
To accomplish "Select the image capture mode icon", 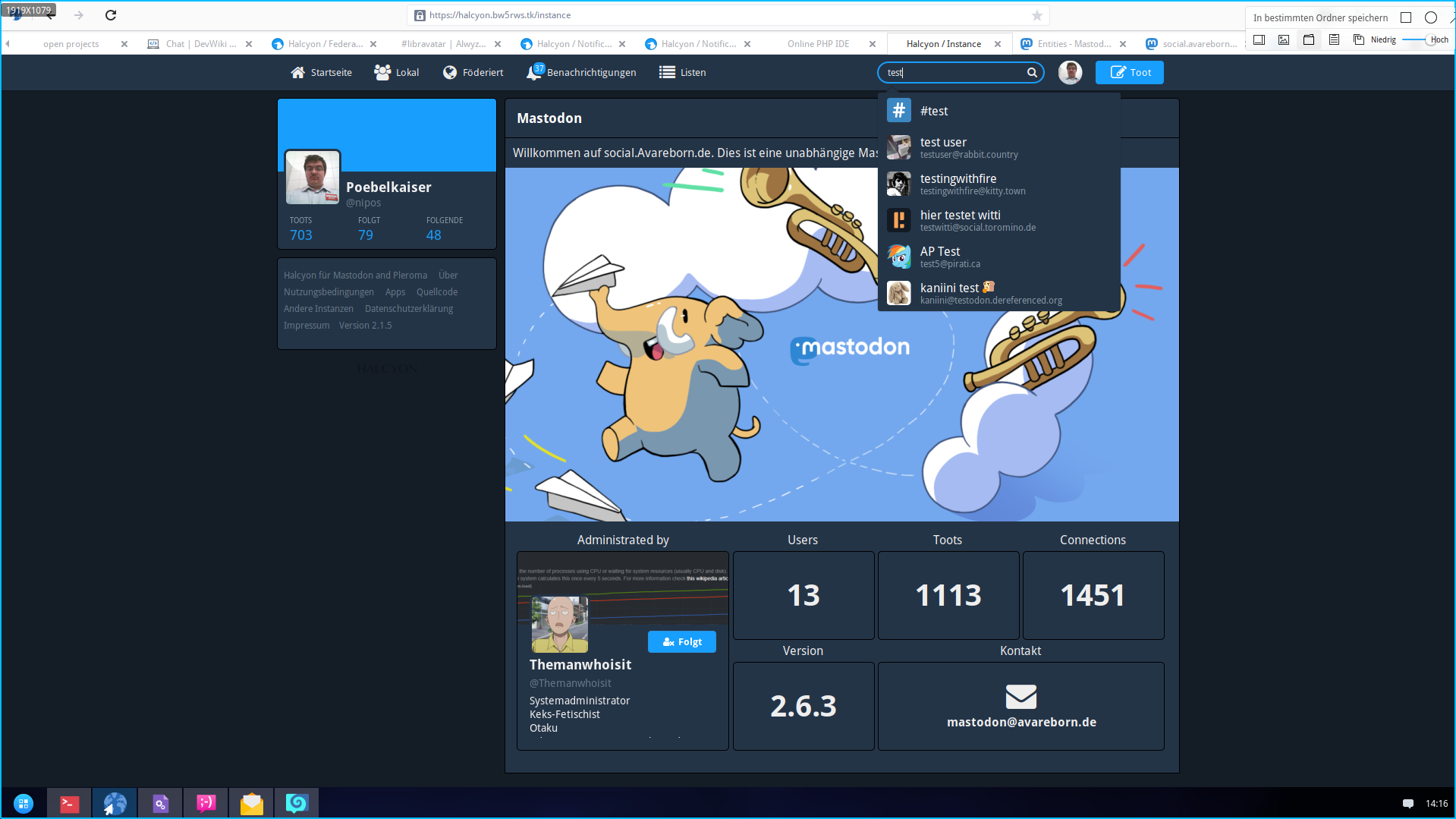I will [1284, 40].
